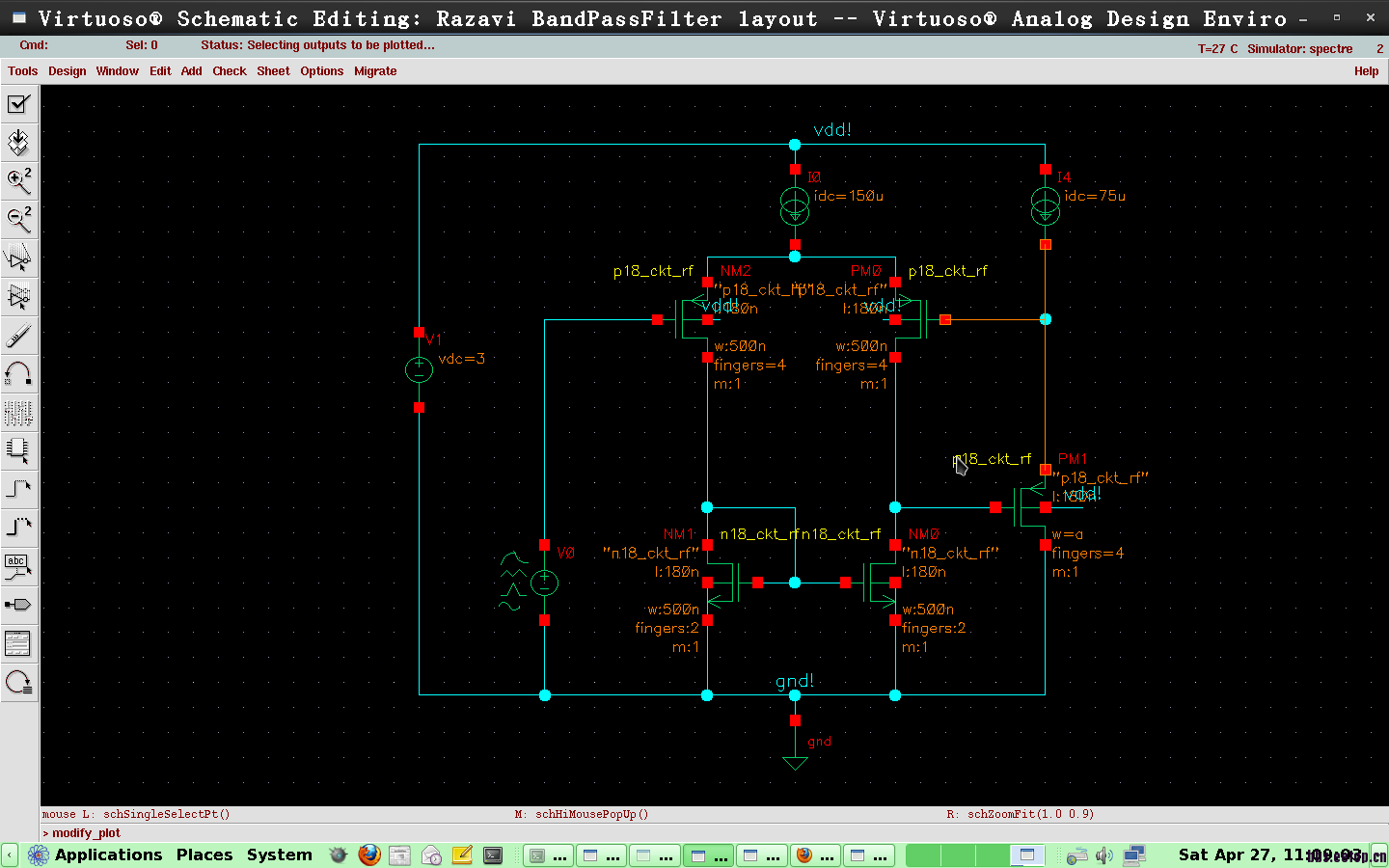This screenshot has height=868, width=1389.
Task: Open the Tools menu
Action: 22,71
